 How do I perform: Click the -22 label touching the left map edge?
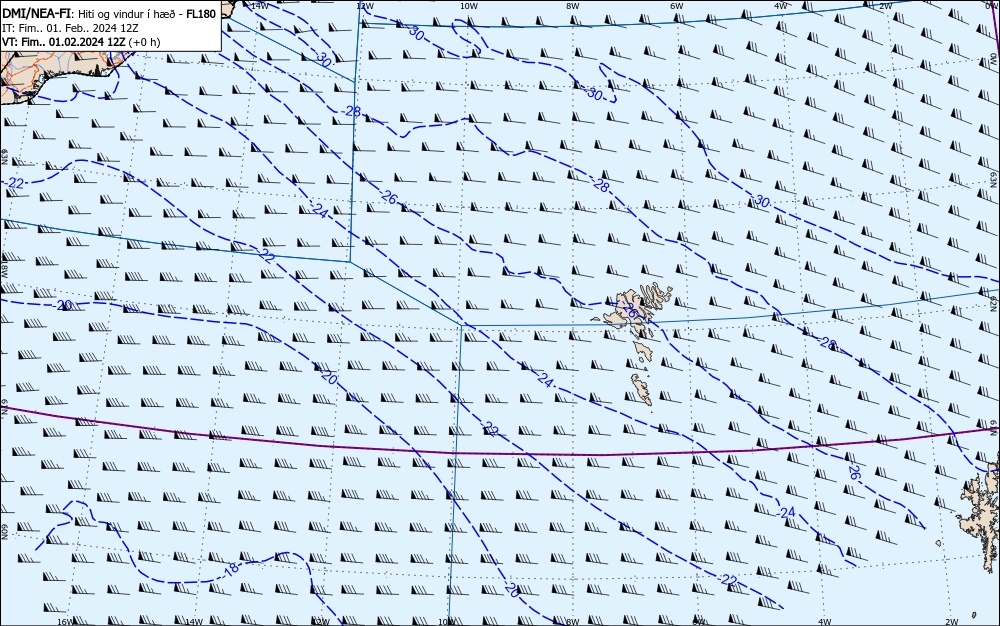pyautogui.click(x=15, y=184)
